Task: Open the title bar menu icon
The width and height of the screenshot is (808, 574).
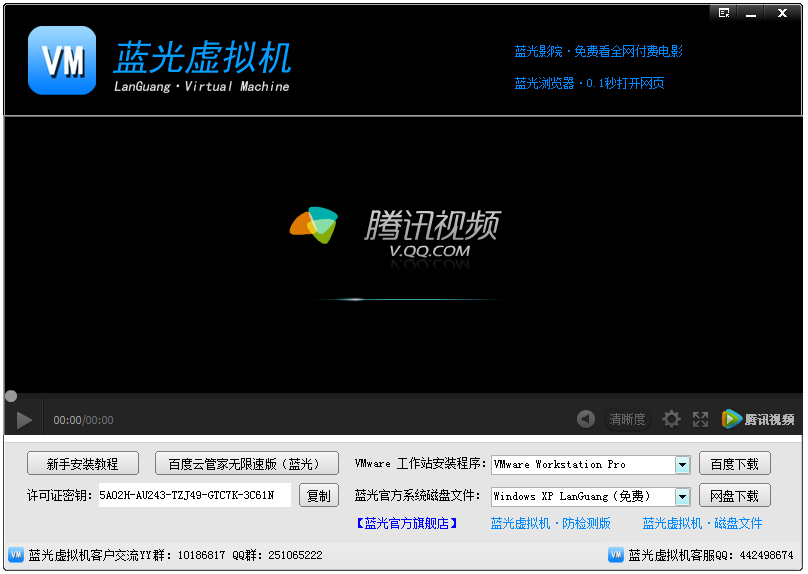Action: click(724, 13)
